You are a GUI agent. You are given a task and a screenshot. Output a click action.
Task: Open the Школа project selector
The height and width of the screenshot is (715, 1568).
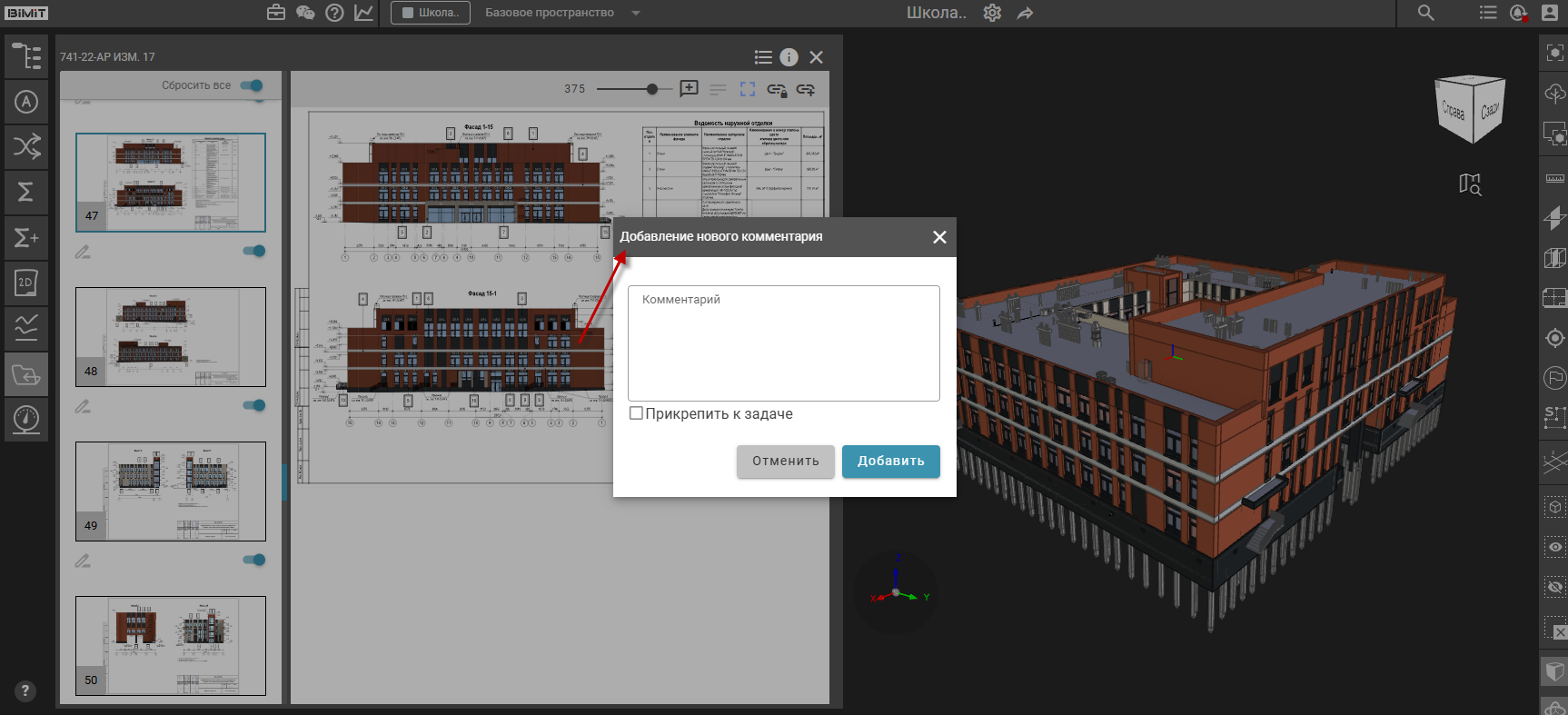click(x=431, y=13)
